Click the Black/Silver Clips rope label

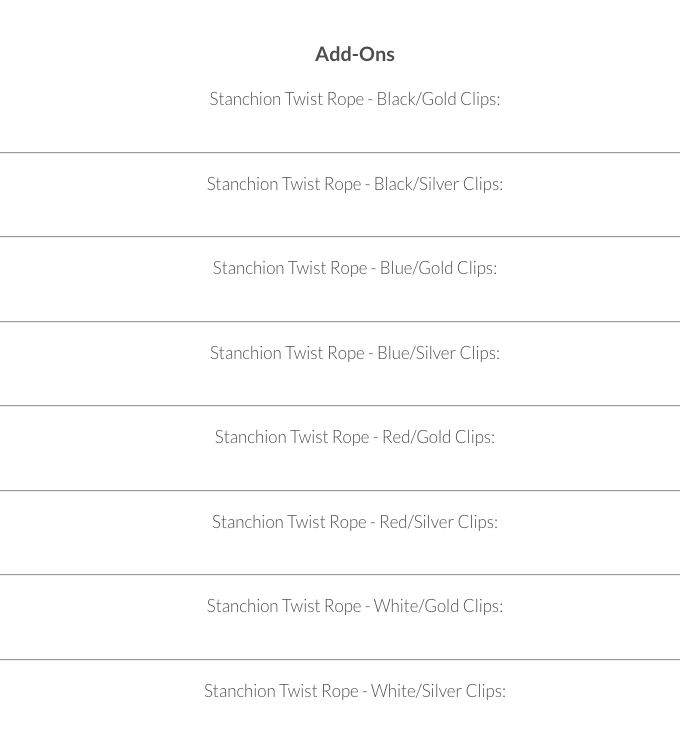click(x=354, y=183)
